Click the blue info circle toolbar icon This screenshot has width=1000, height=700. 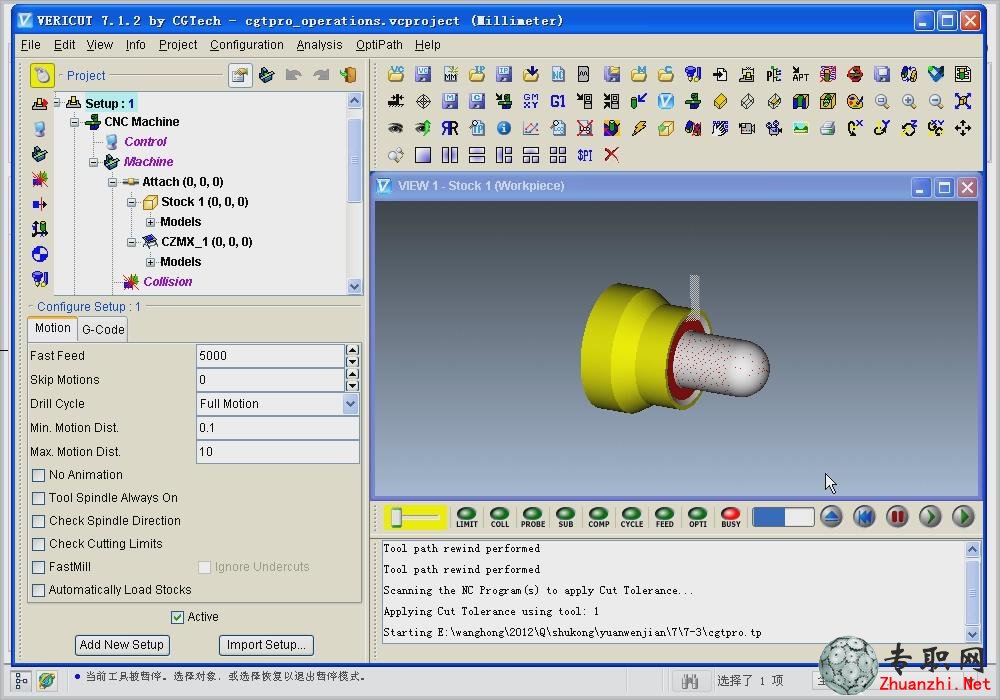(x=504, y=128)
